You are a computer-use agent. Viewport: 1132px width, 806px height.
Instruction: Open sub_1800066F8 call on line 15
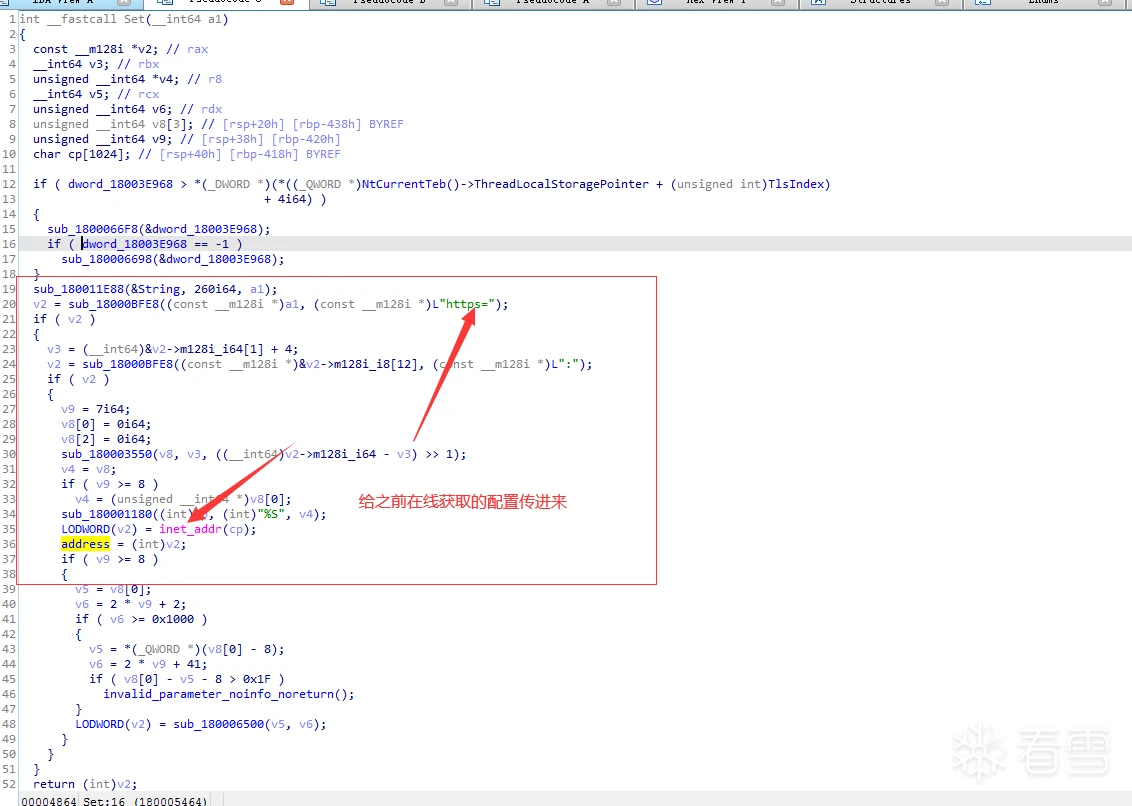95,229
